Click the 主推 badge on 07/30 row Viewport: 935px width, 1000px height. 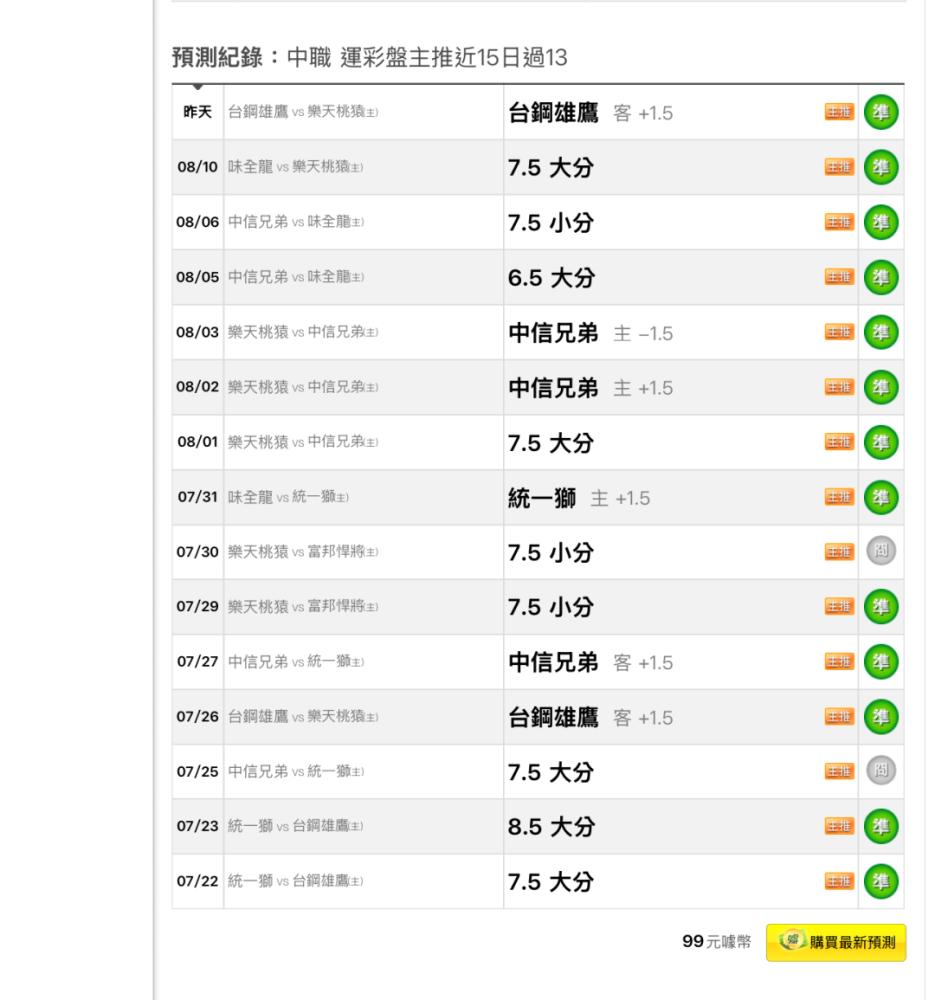[839, 552]
